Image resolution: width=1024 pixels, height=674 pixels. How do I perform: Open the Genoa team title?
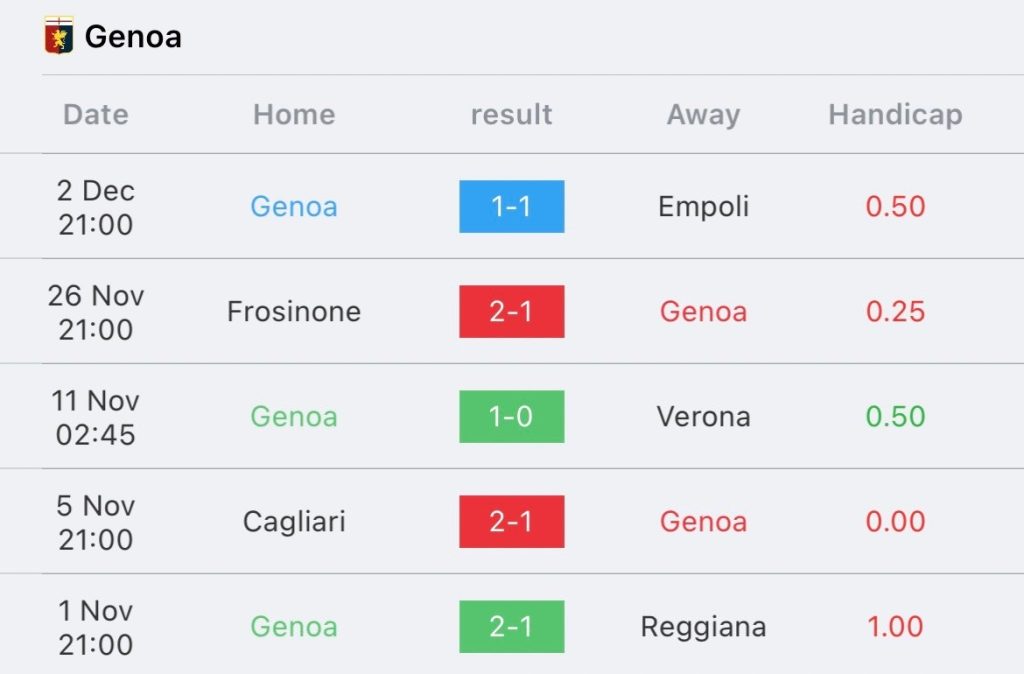133,36
